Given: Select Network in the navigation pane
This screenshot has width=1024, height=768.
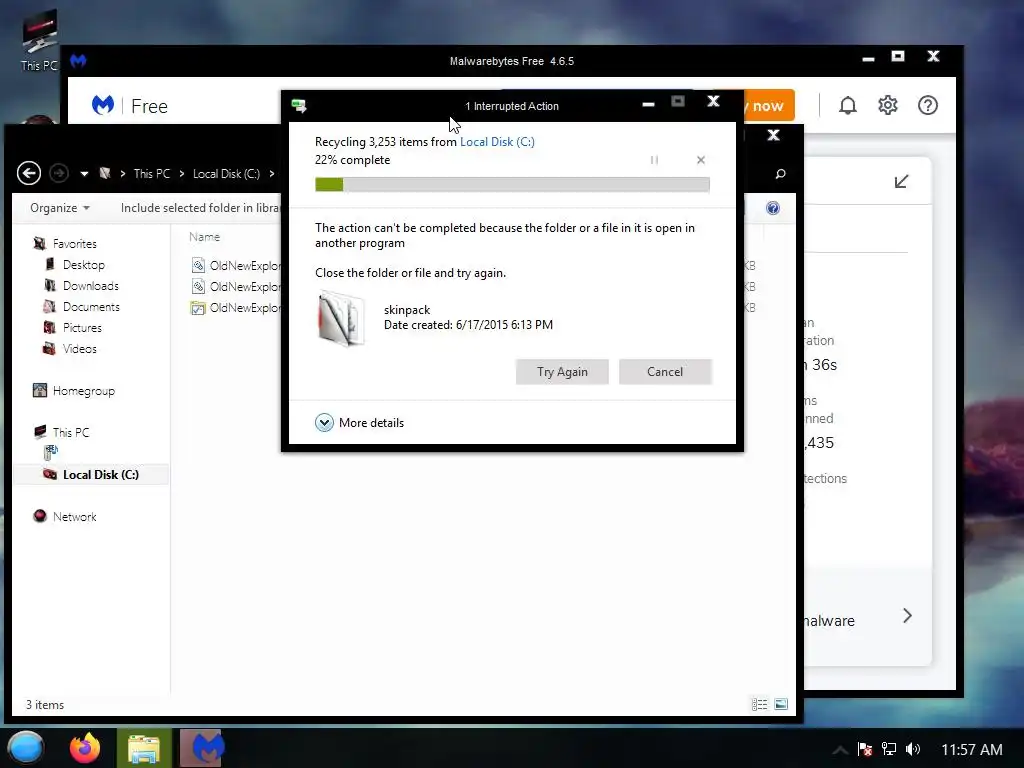Looking at the screenshot, I should coord(64,517).
